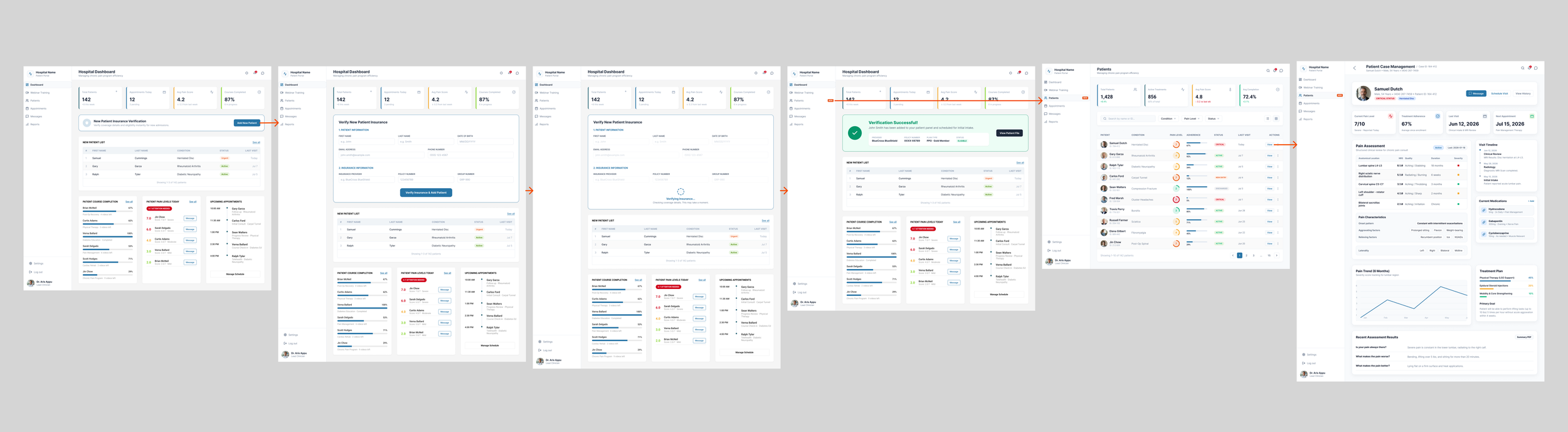The width and height of the screenshot is (1568, 432).
Task: Click the blue Message button beside Samuel Dutch
Action: 1476,93
